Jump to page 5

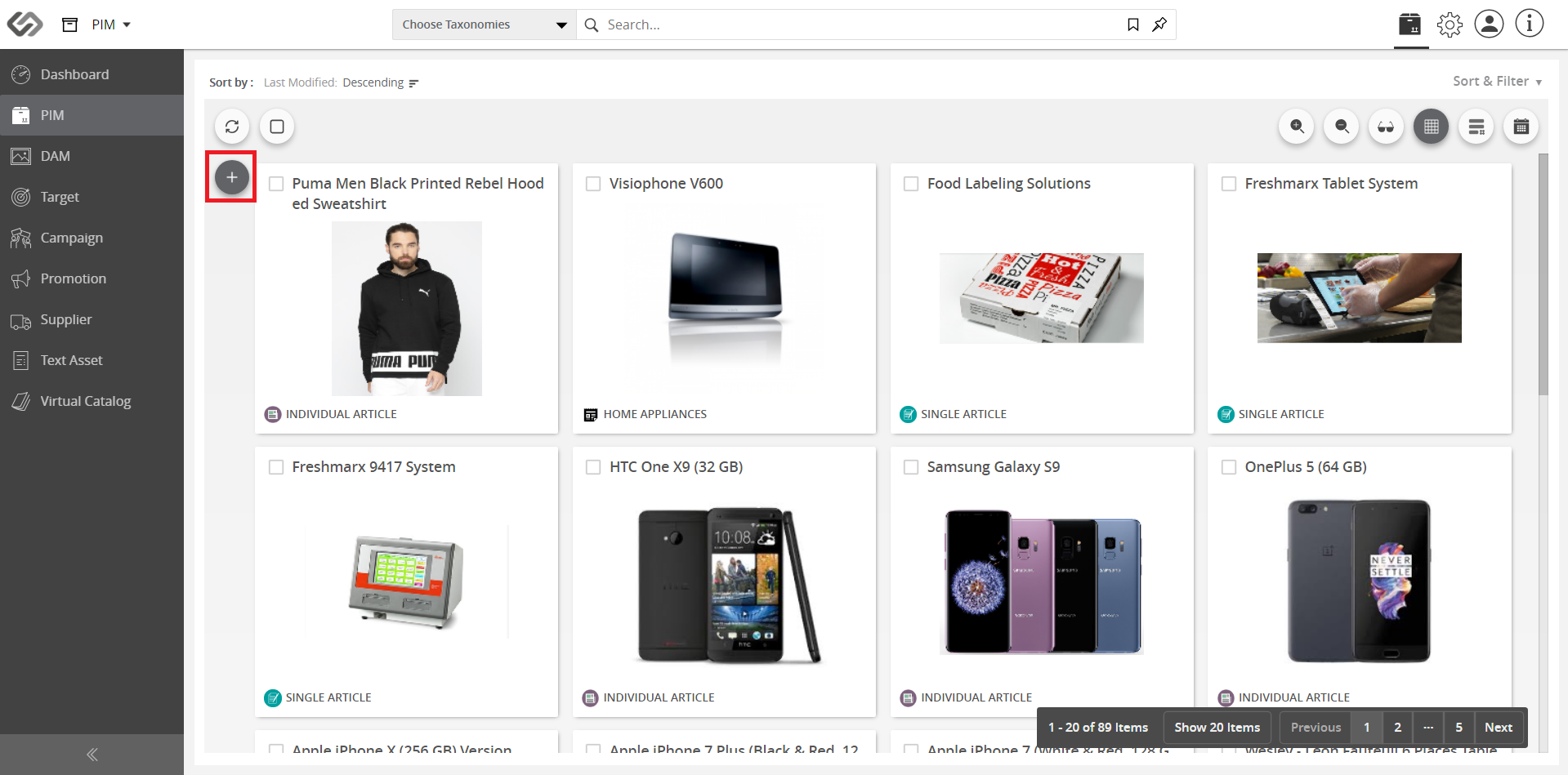[1459, 727]
